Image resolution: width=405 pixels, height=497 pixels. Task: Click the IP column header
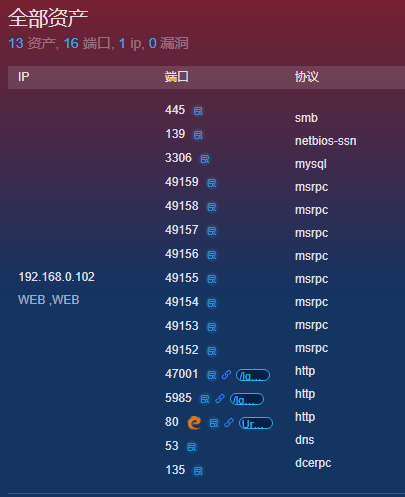[x=23, y=77]
